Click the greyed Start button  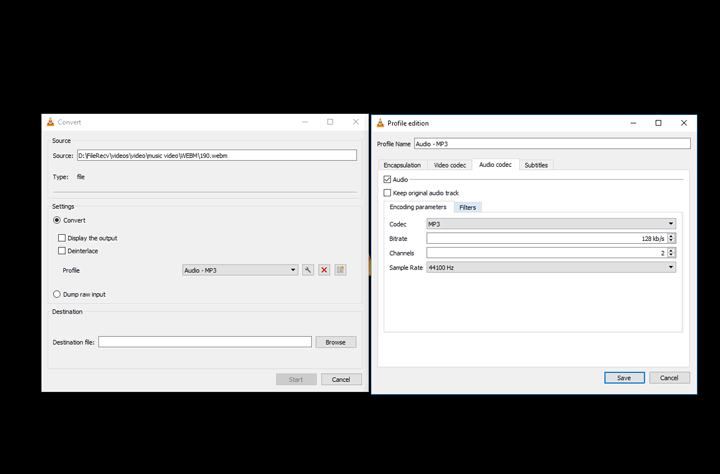click(296, 379)
